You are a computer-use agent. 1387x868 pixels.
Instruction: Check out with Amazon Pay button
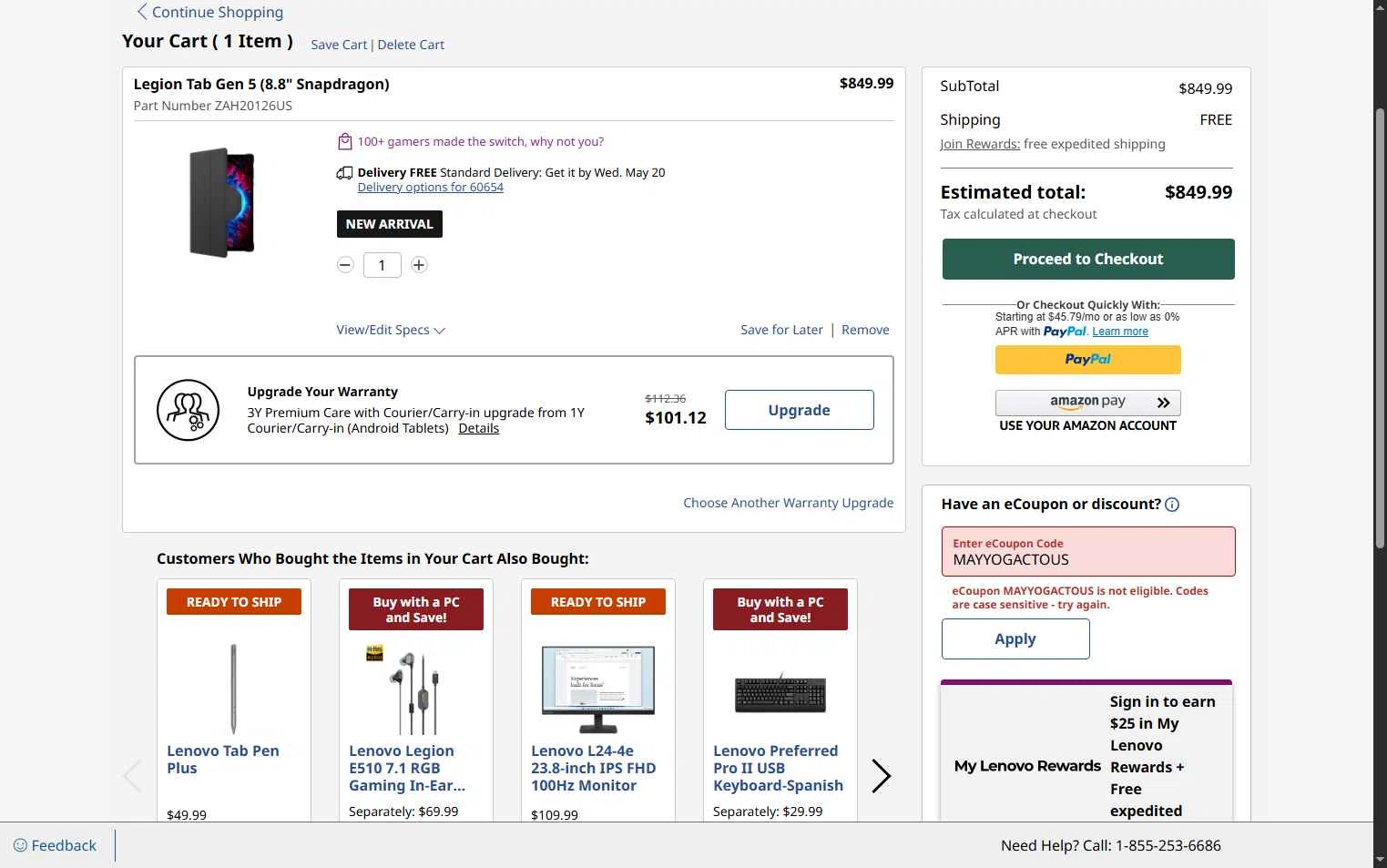(1088, 403)
